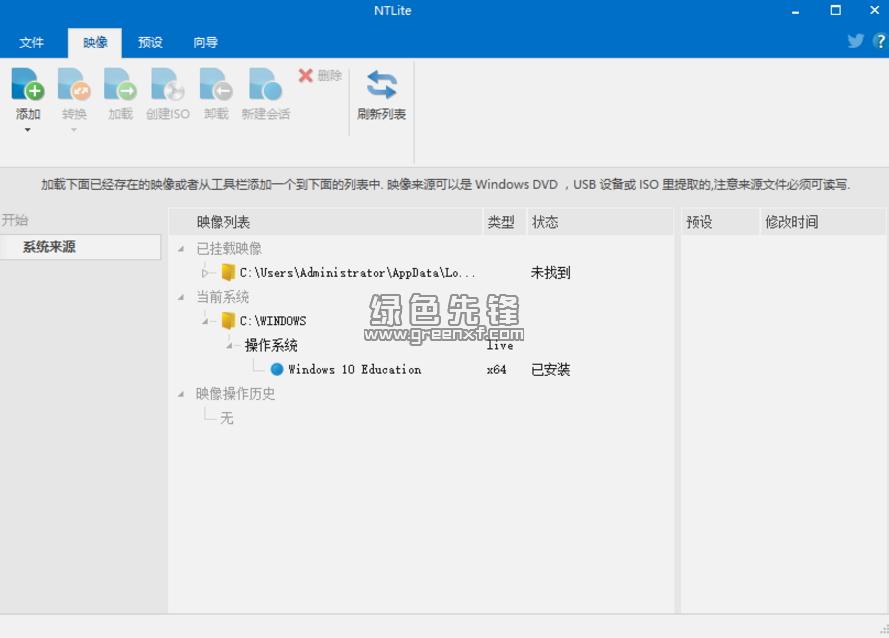889x638 pixels.
Task: Click the 映像操作历史 group label
Action: [235, 394]
